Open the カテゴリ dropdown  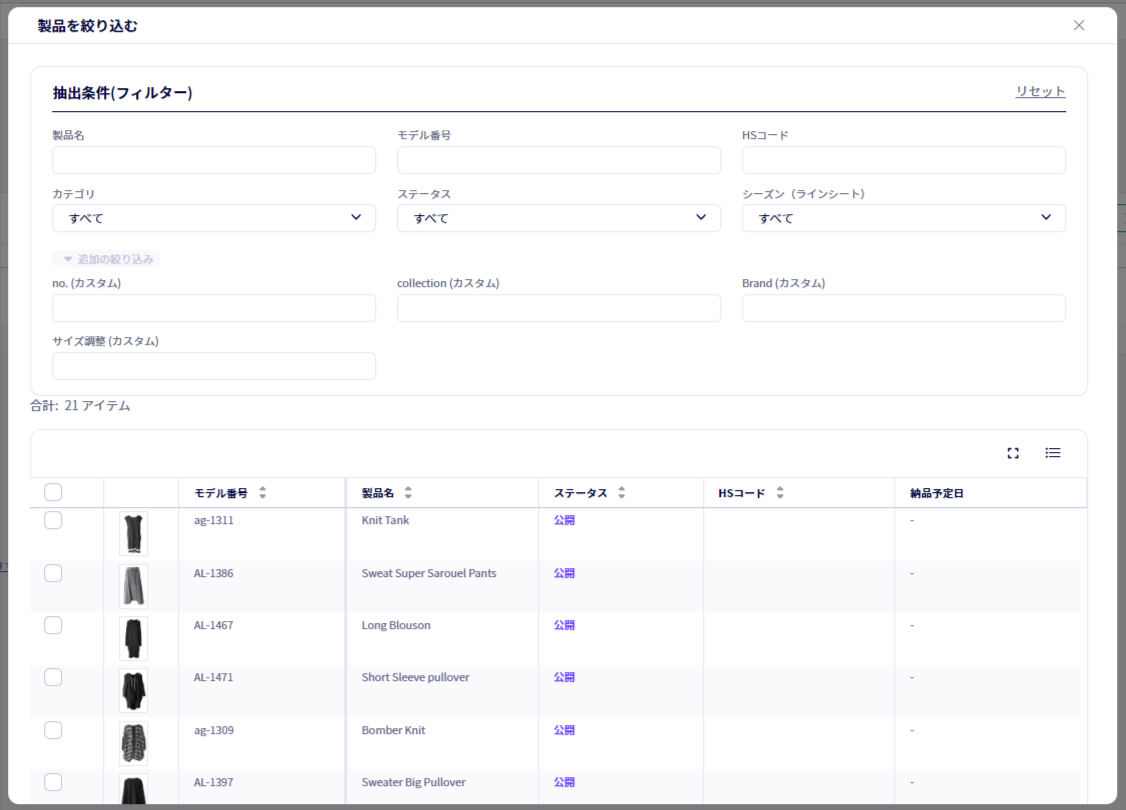[x=214, y=218]
